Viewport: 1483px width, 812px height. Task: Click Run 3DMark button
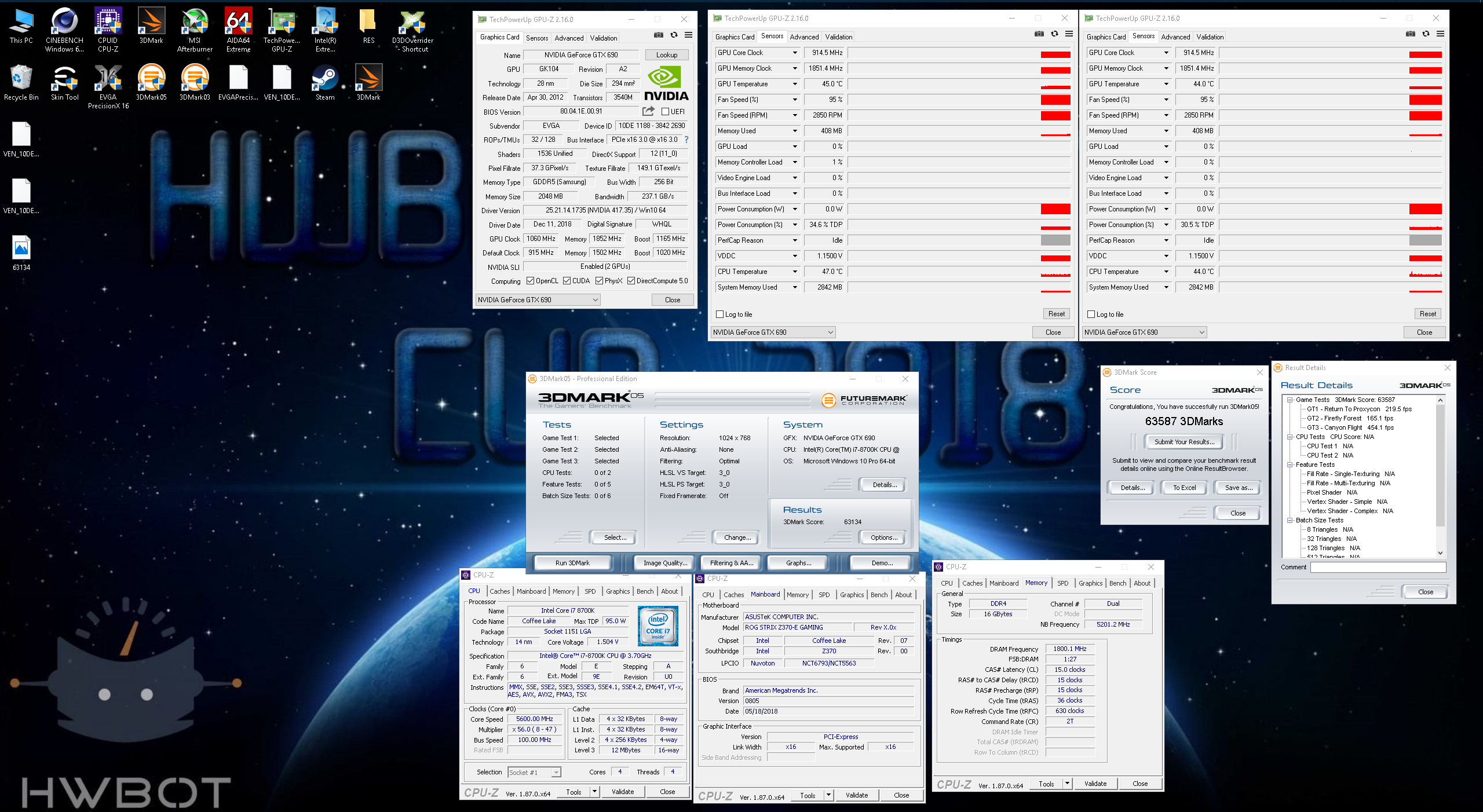[572, 563]
